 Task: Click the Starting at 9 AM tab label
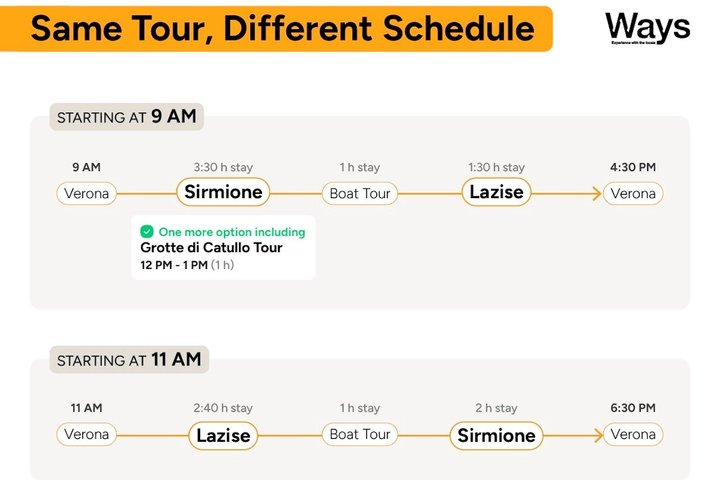[x=127, y=117]
